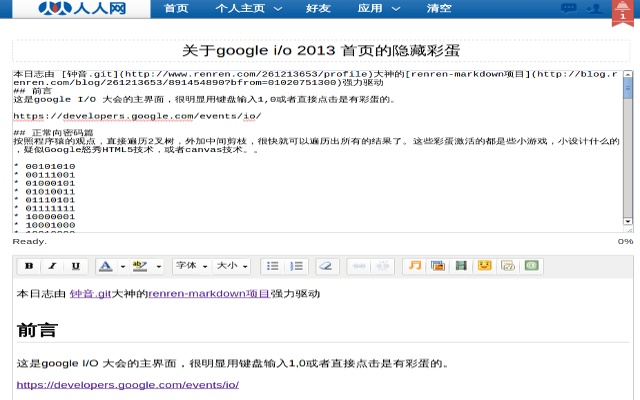Click the '## 正常向密码篇' line
The image size is (640, 400).
pos(53,133)
